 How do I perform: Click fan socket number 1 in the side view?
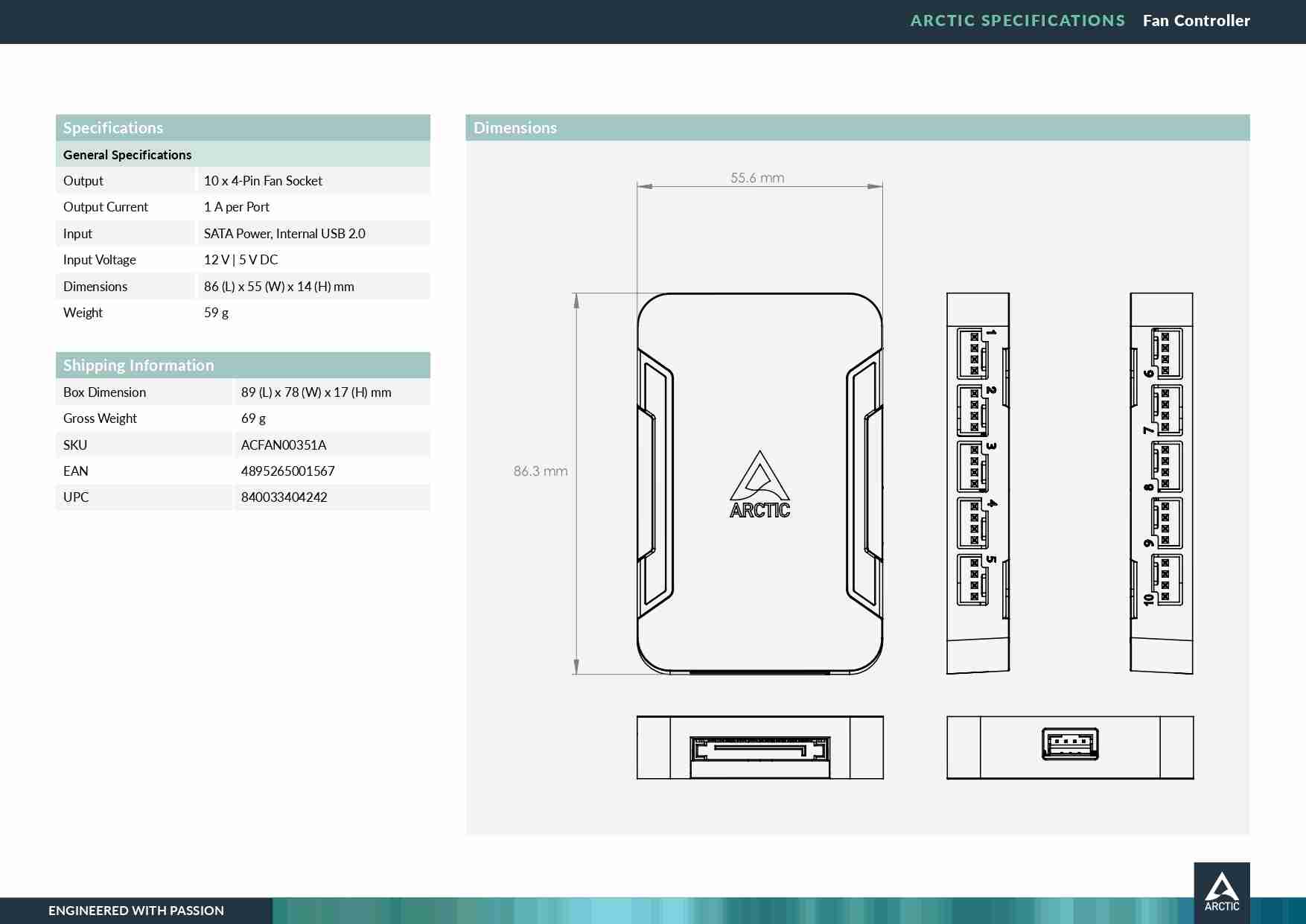tap(973, 354)
